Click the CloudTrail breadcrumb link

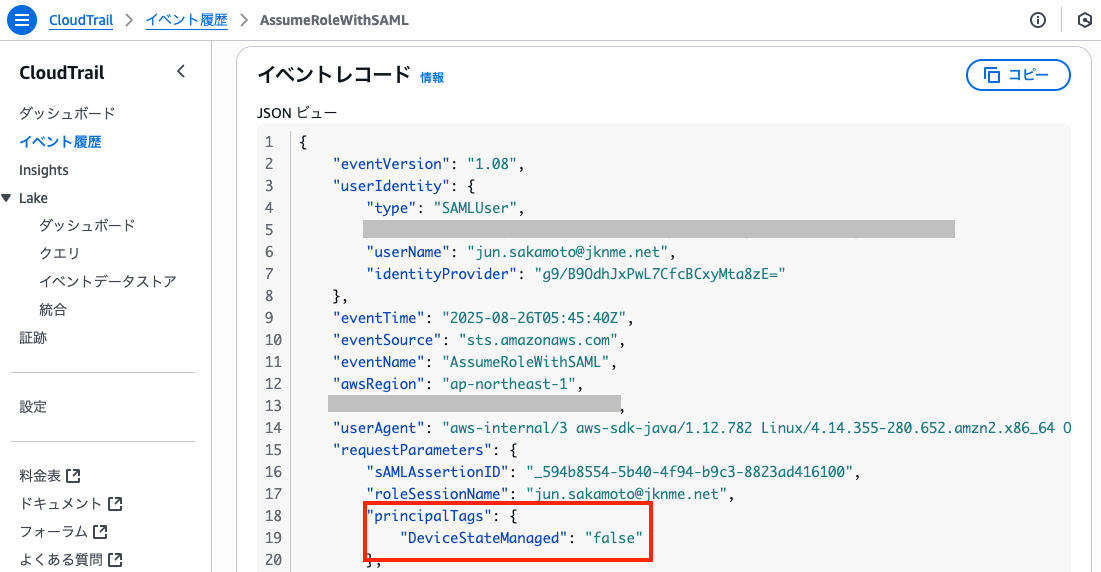click(x=81, y=20)
